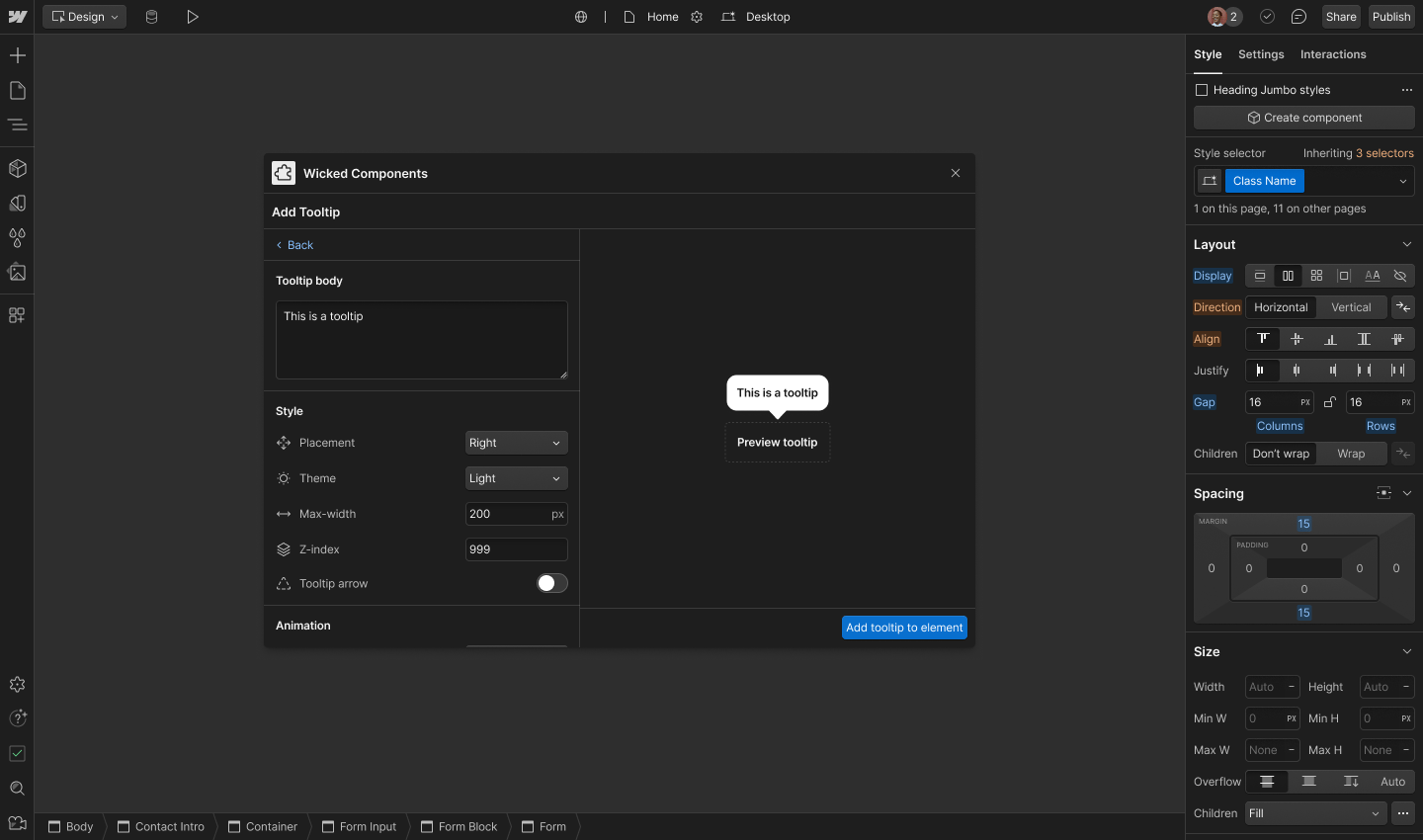Select Wrap for children
This screenshot has height=840, width=1423.
click(x=1351, y=454)
